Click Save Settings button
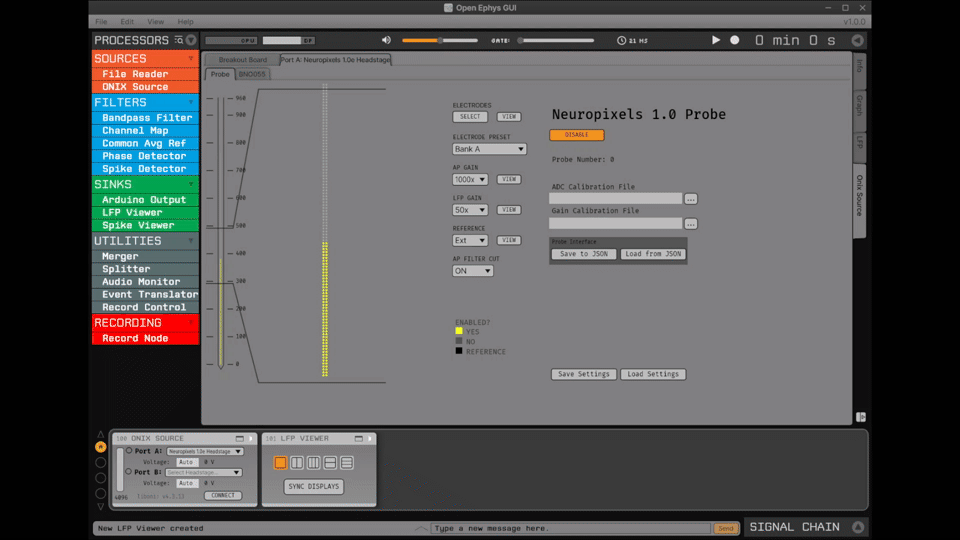The image size is (960, 540). point(583,374)
